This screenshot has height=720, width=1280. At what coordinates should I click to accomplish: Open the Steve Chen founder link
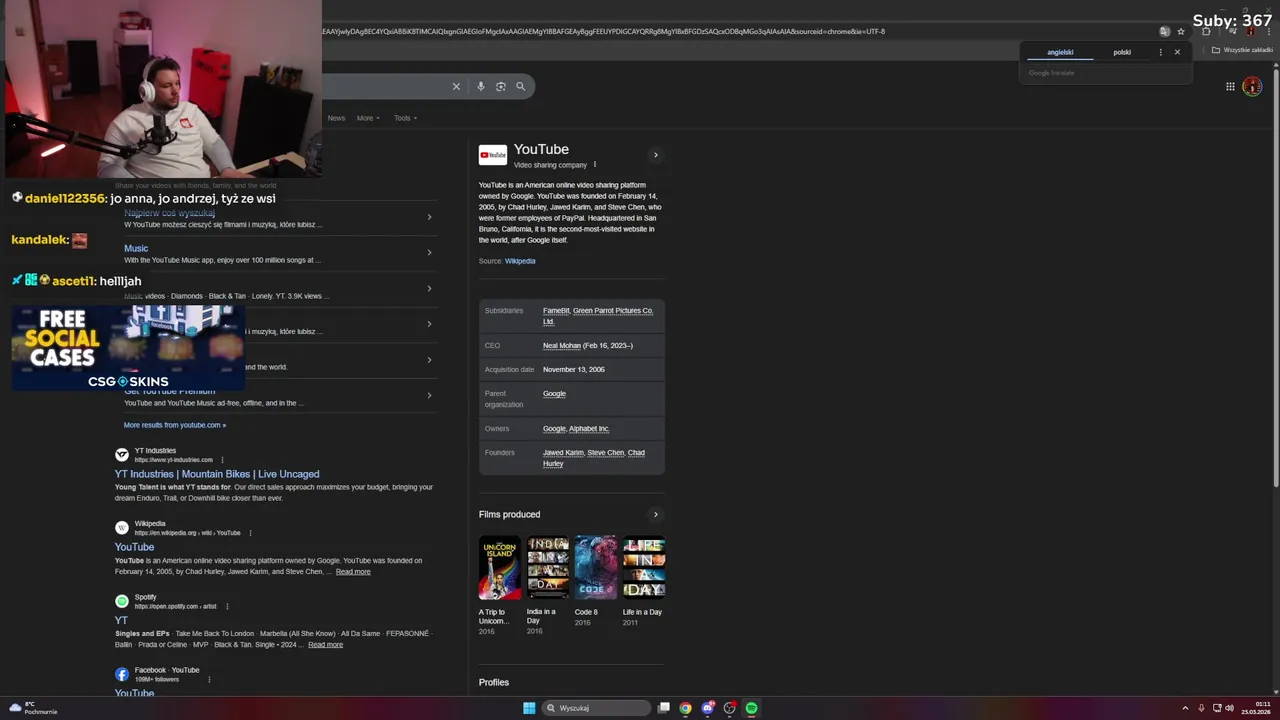(x=605, y=453)
